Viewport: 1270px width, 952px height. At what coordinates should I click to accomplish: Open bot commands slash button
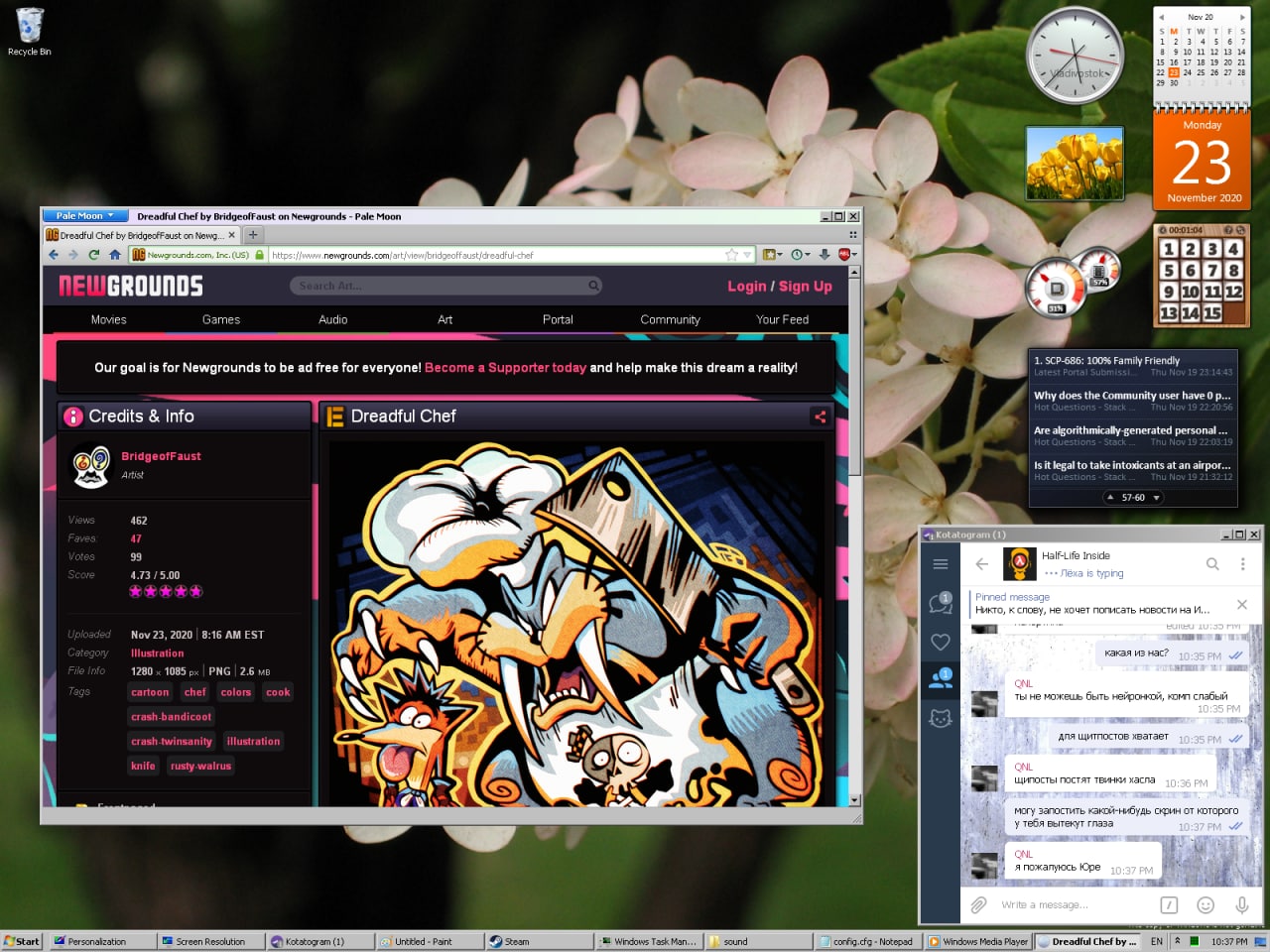click(1169, 904)
